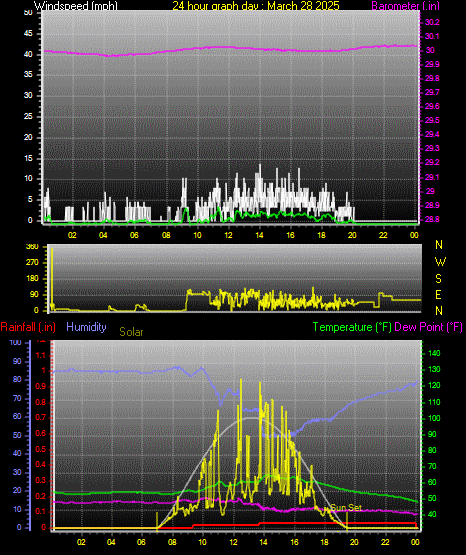Viewport: 466px width, 555px height.
Task: Click the W compass direction label
Action: click(x=440, y=262)
